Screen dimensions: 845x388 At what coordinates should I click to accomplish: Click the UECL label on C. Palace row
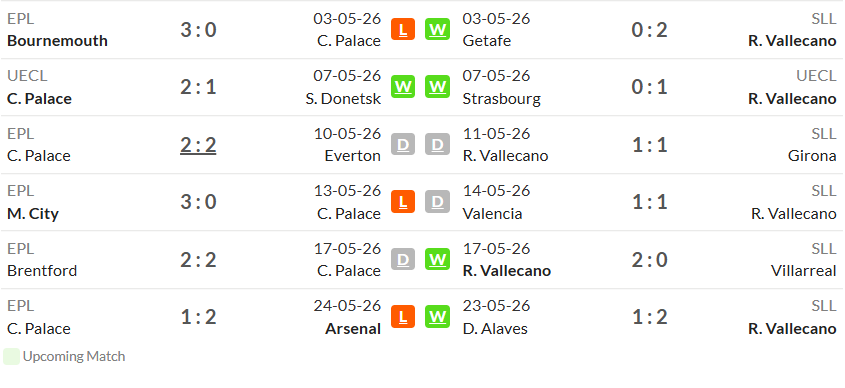pyautogui.click(x=27, y=76)
